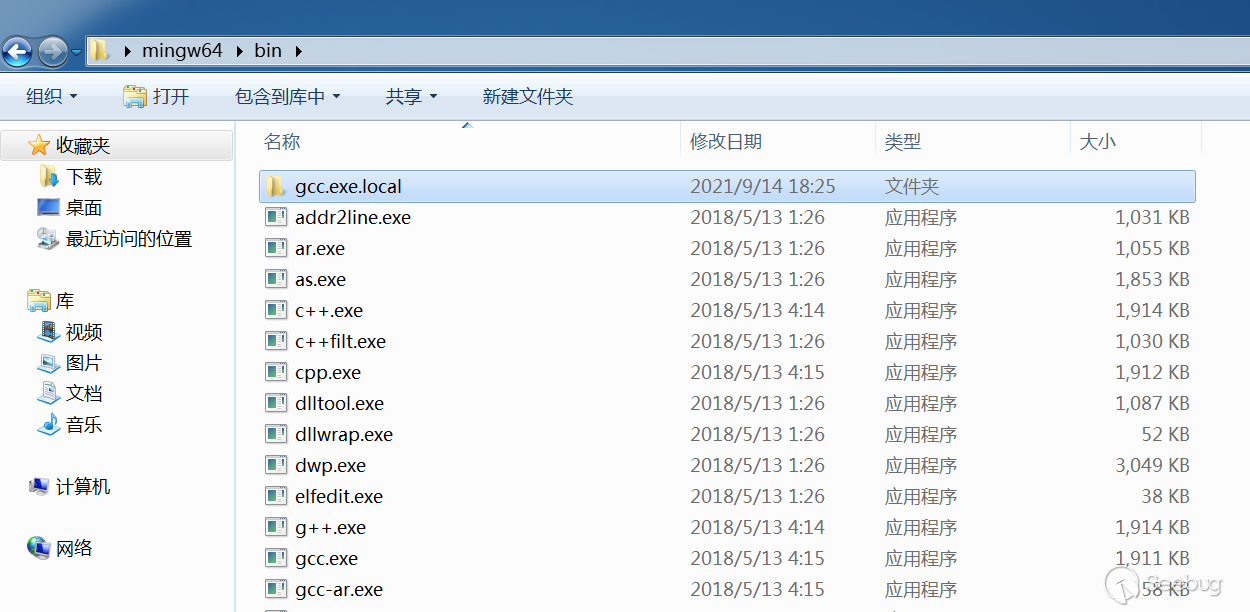The height and width of the screenshot is (612, 1250).
Task: Click the 视频 library icon
Action: (48, 332)
